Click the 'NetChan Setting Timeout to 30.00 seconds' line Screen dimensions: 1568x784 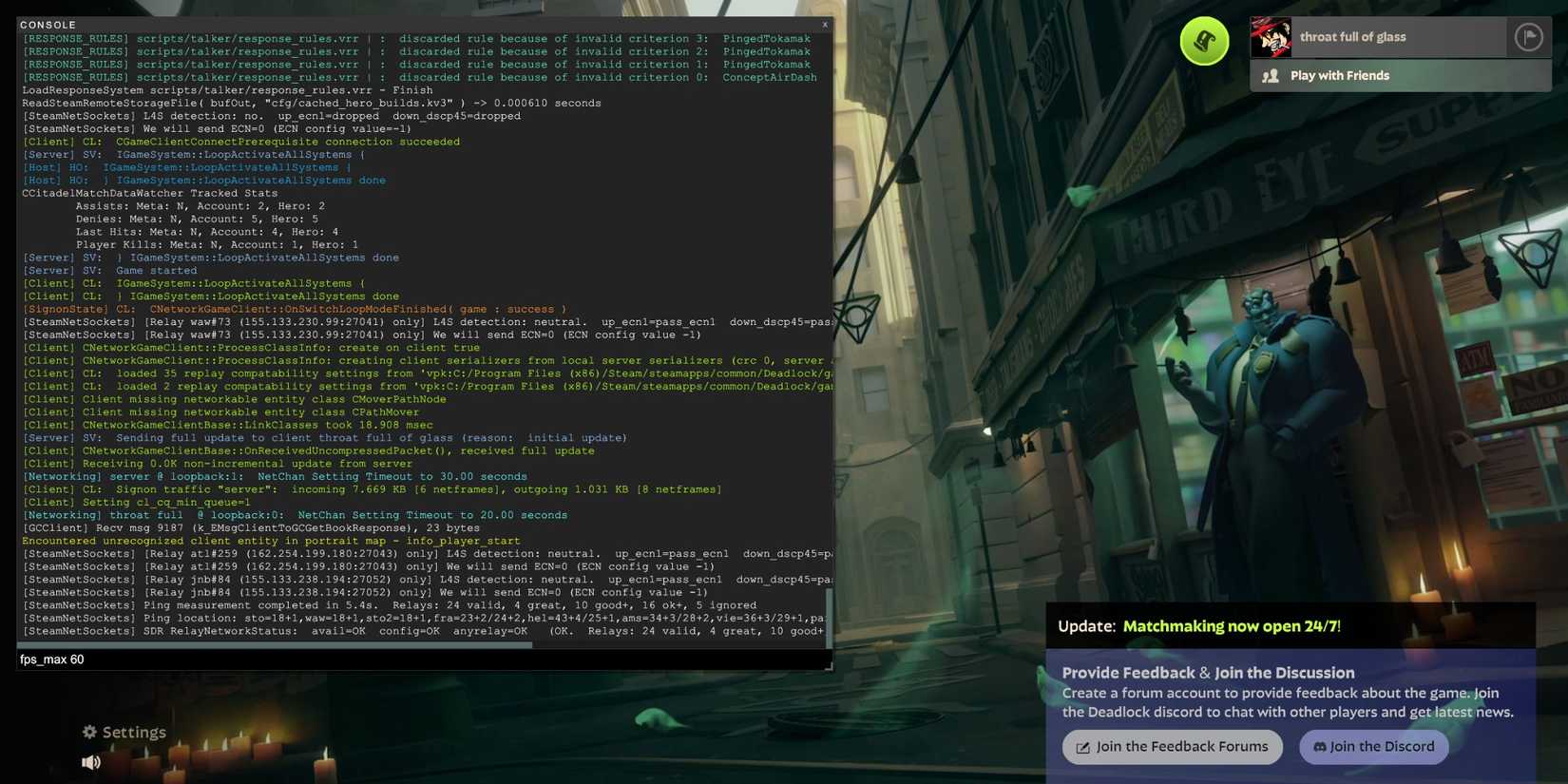tap(275, 477)
